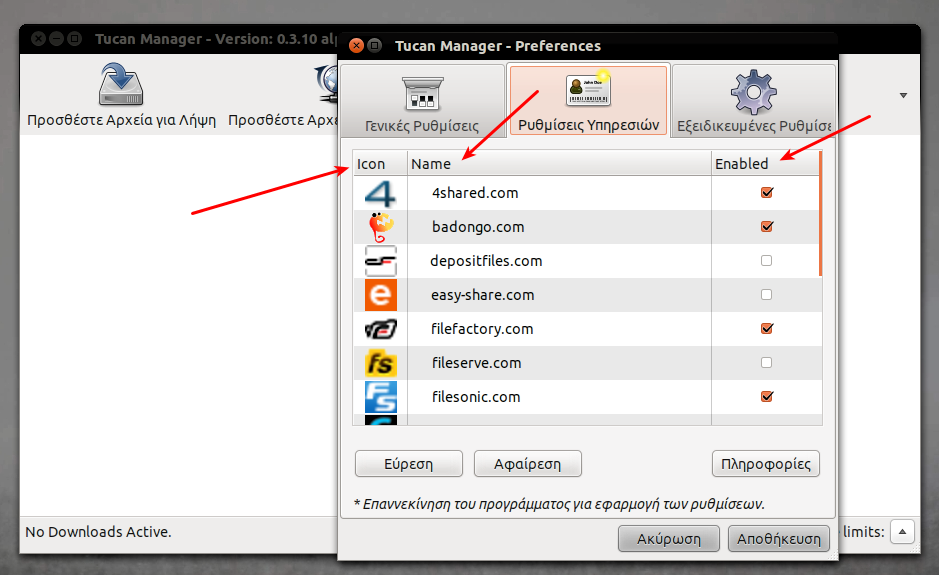The width and height of the screenshot is (939, 575).
Task: Open the General Settings tab (Γενικές Ρυθμίσεις)
Action: [x=423, y=101]
